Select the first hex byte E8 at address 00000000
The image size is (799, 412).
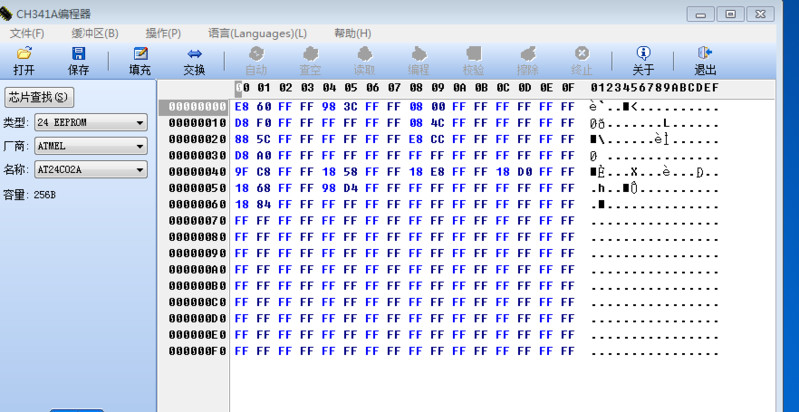pyautogui.click(x=242, y=107)
